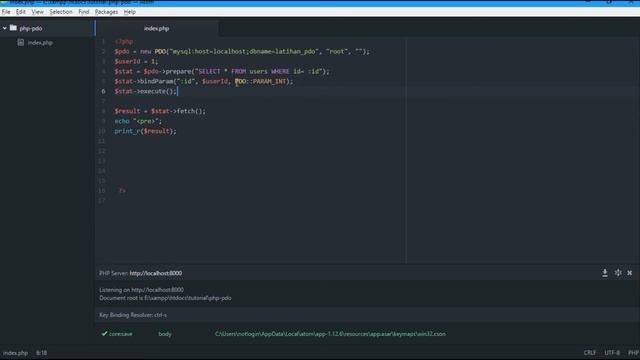Click the index.php file icon in tree
This screenshot has height=360, width=640.
click(x=21, y=42)
